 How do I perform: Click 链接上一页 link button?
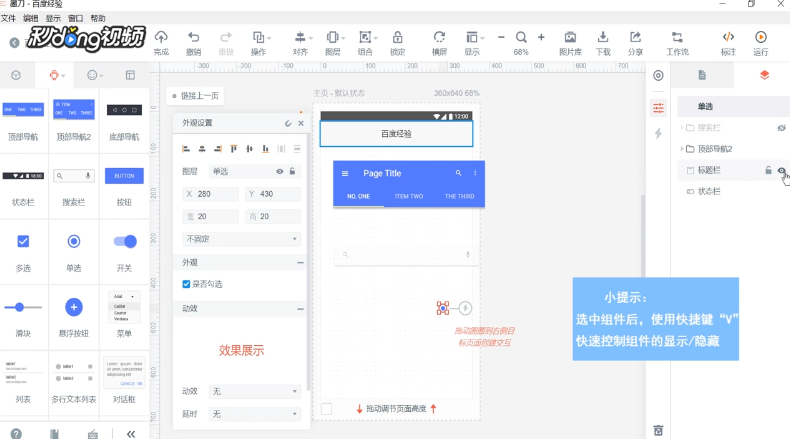[x=195, y=96]
